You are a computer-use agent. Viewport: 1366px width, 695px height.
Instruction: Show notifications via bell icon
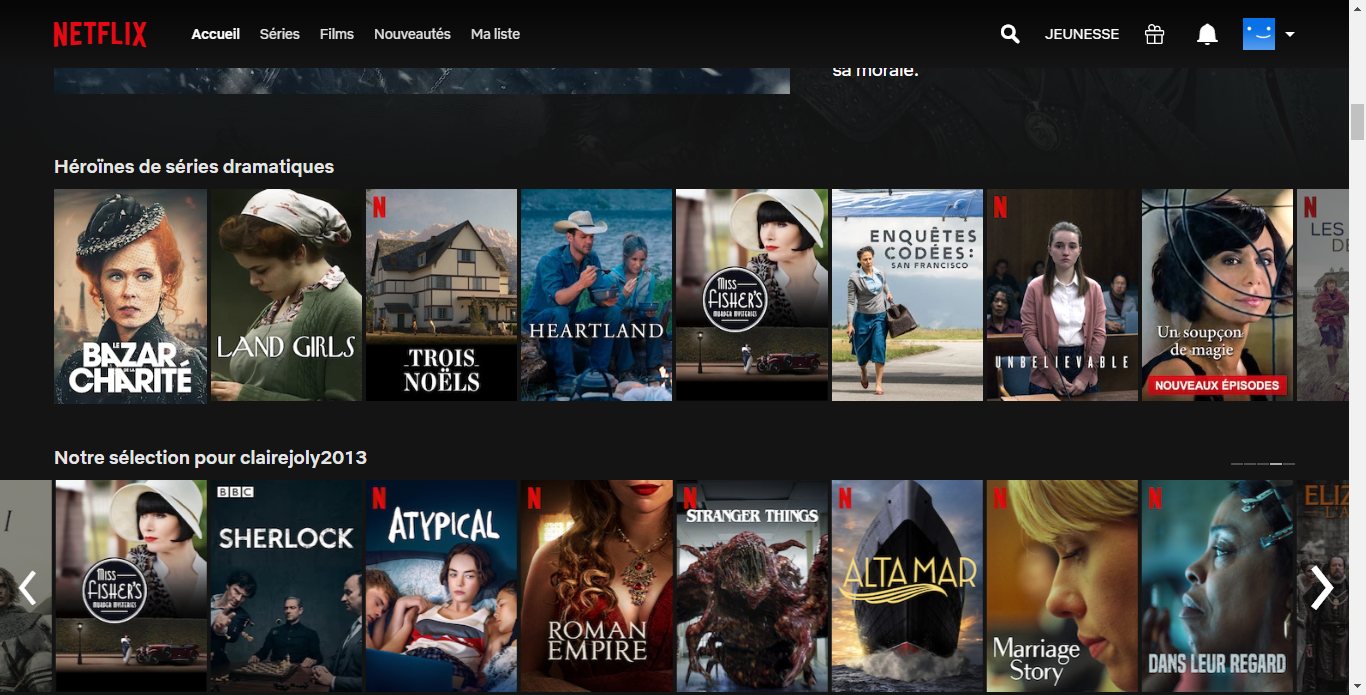(x=1207, y=34)
